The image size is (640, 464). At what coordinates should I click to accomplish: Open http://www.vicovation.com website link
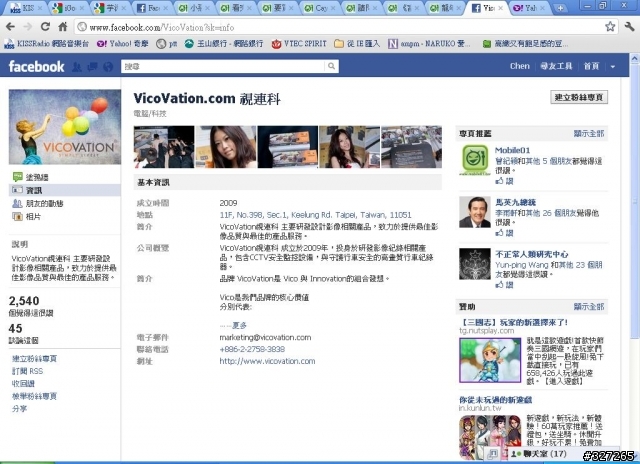[x=267, y=361]
